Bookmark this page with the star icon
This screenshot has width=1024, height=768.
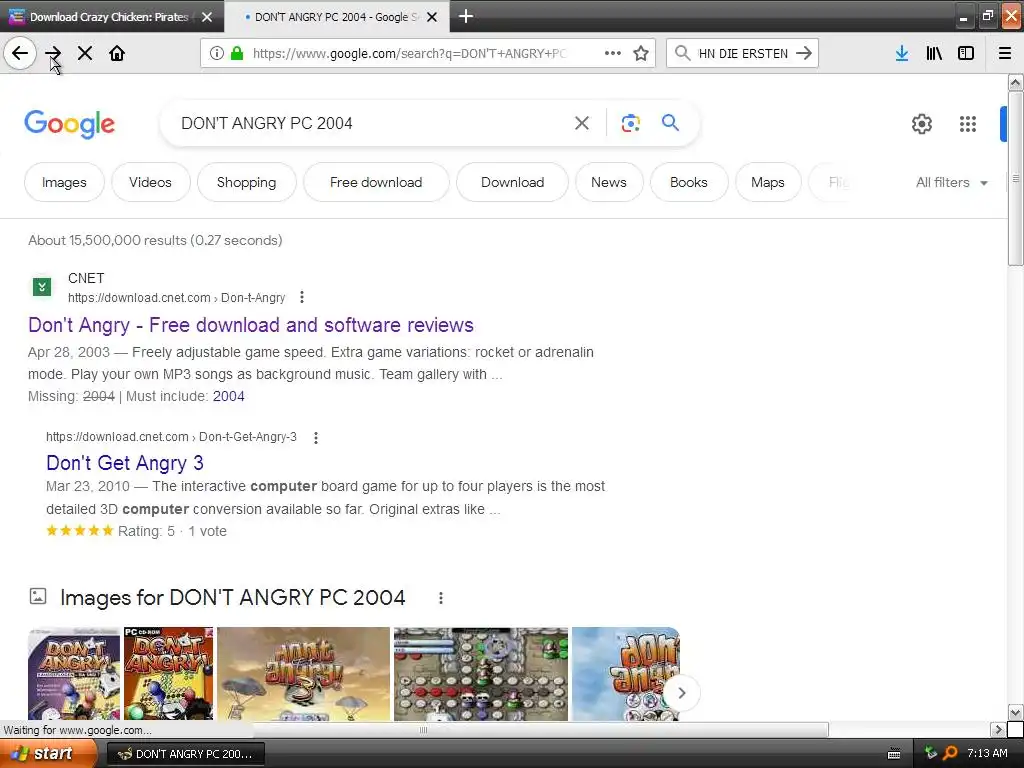[641, 53]
